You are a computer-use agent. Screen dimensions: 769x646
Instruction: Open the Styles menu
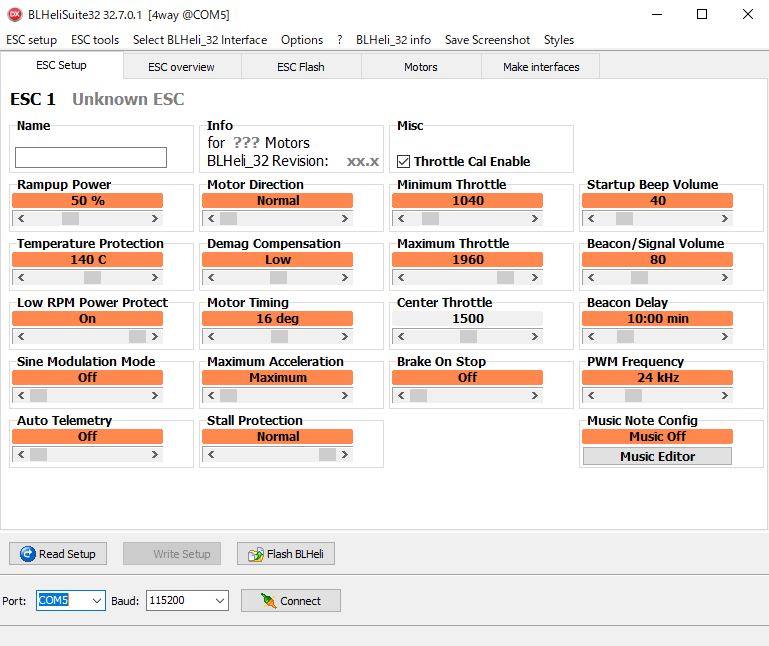click(559, 40)
